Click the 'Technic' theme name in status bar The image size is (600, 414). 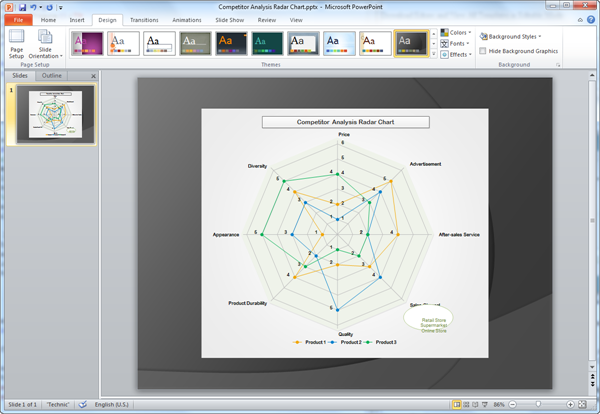(58, 404)
